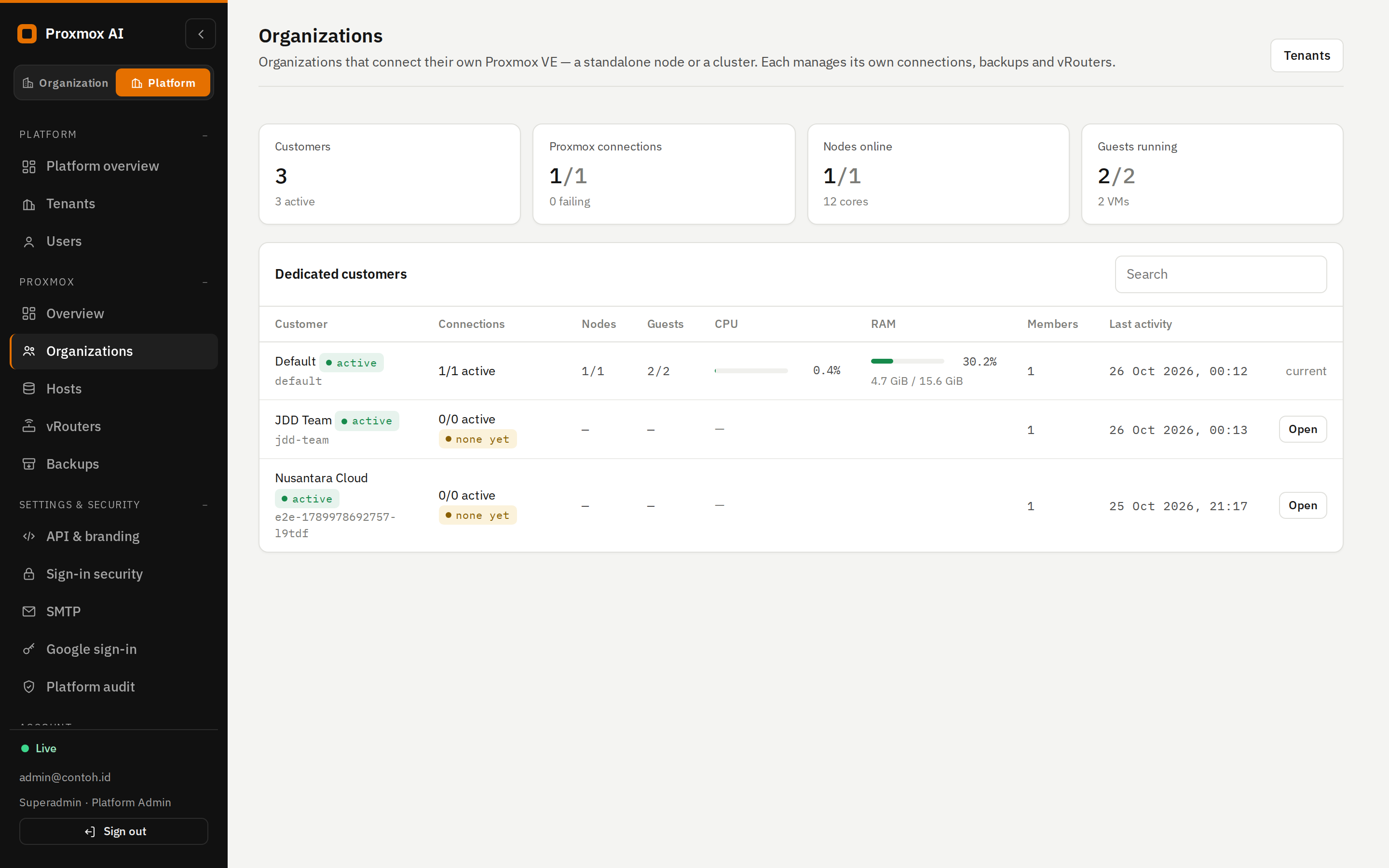The width and height of the screenshot is (1389, 868).
Task: Click the Platform overview grid icon
Action: pos(29,166)
